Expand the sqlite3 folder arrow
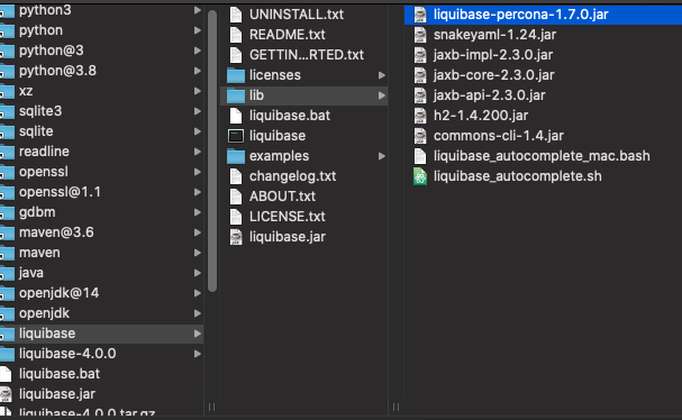Viewport: 682px width, 420px height. click(x=197, y=111)
